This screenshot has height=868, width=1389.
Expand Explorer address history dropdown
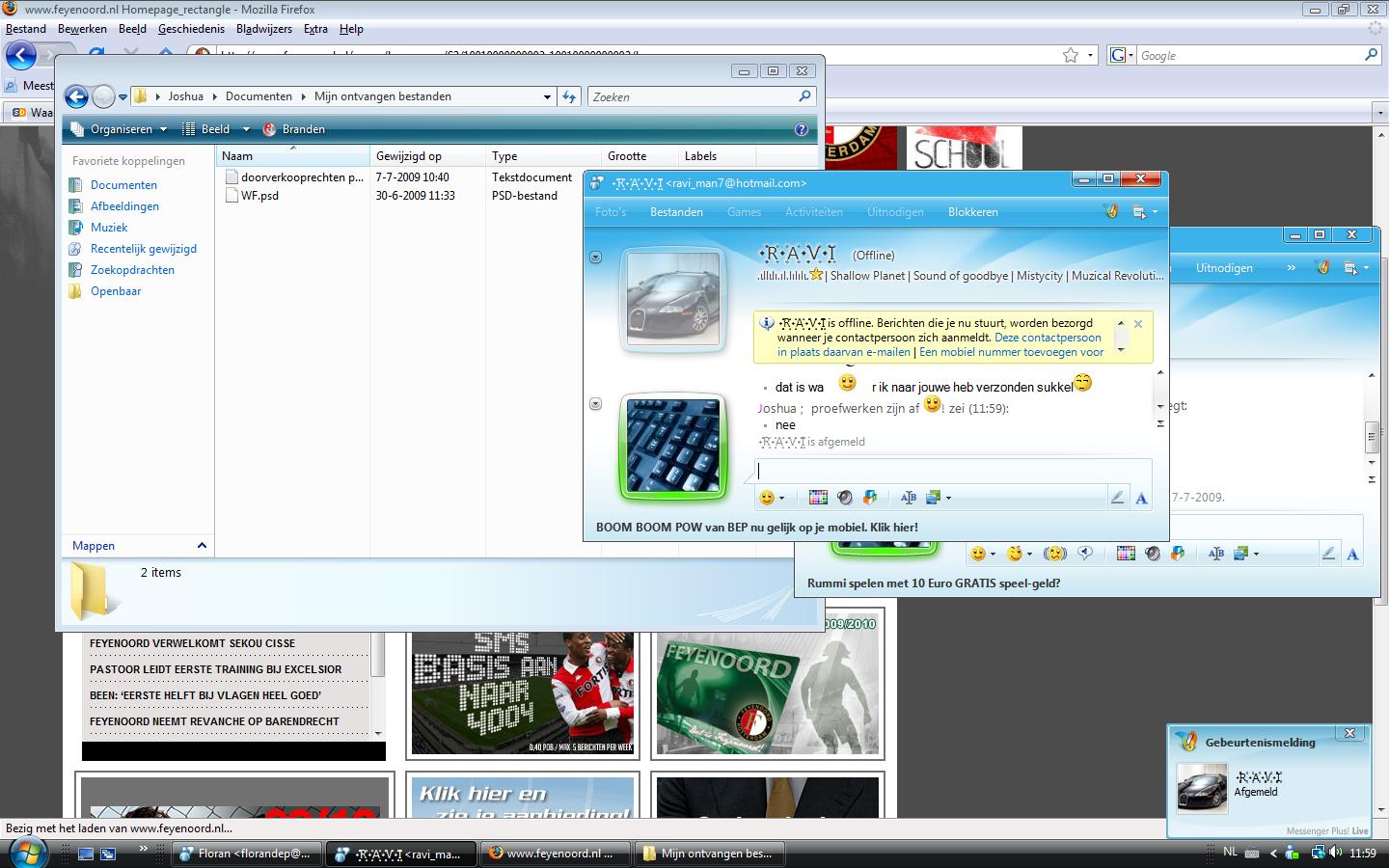coord(547,96)
